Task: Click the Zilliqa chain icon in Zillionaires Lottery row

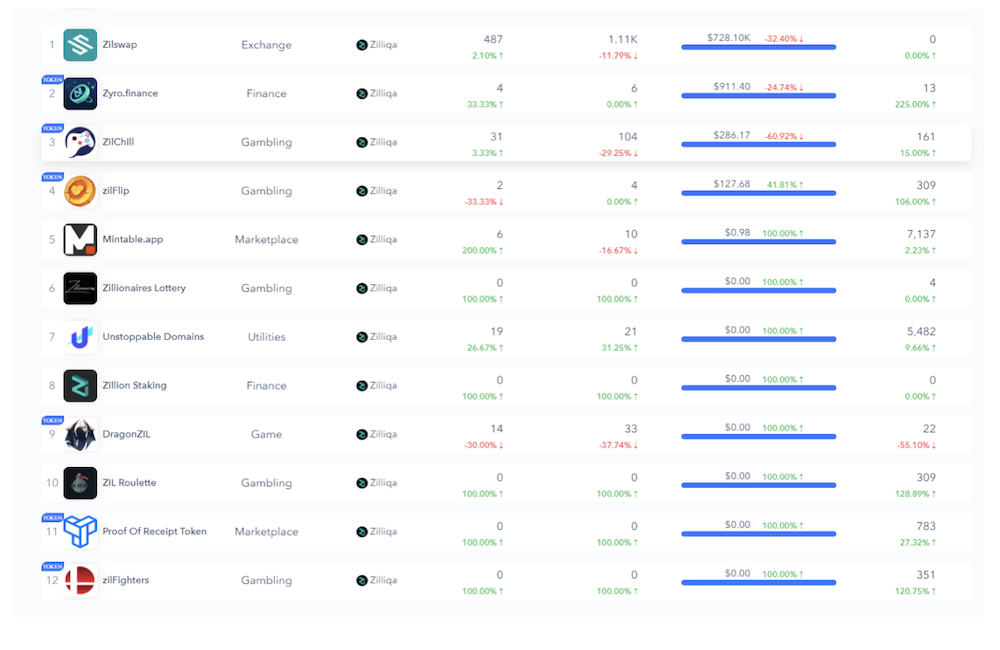Action: 362,288
